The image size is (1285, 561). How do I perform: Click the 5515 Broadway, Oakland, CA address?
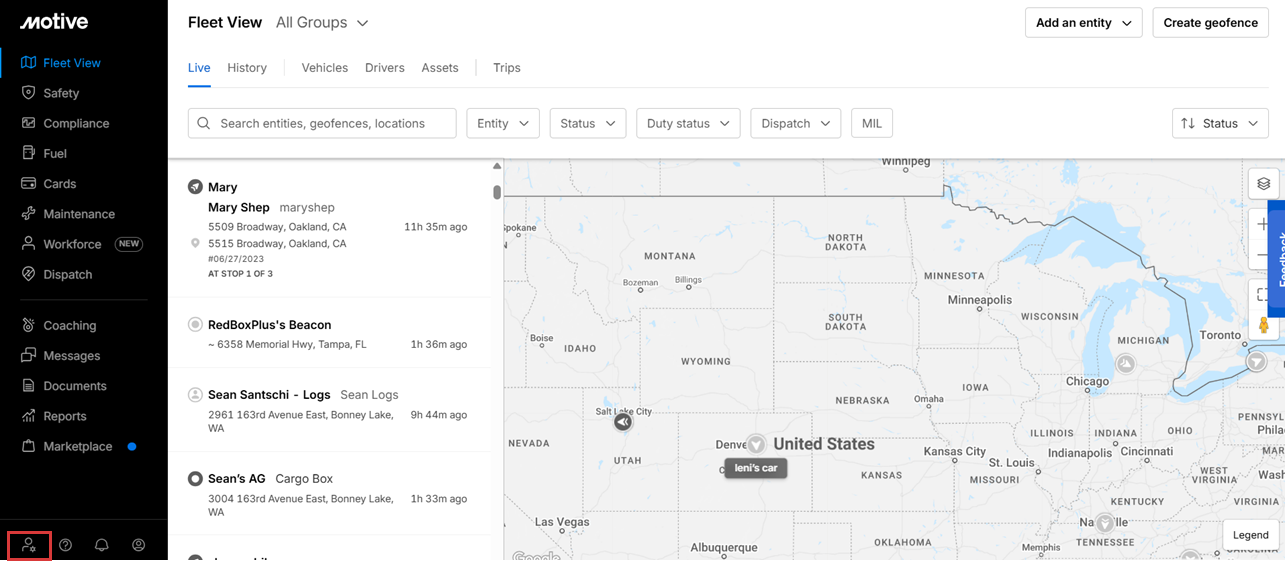[x=277, y=243]
